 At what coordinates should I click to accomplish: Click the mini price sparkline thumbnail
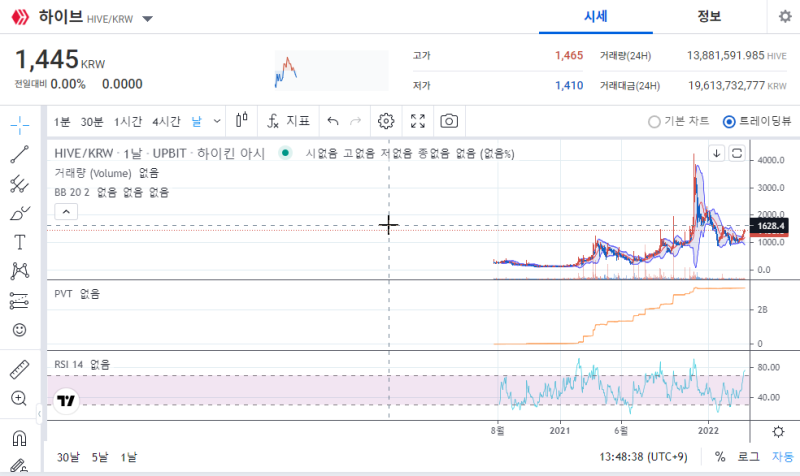pos(331,71)
